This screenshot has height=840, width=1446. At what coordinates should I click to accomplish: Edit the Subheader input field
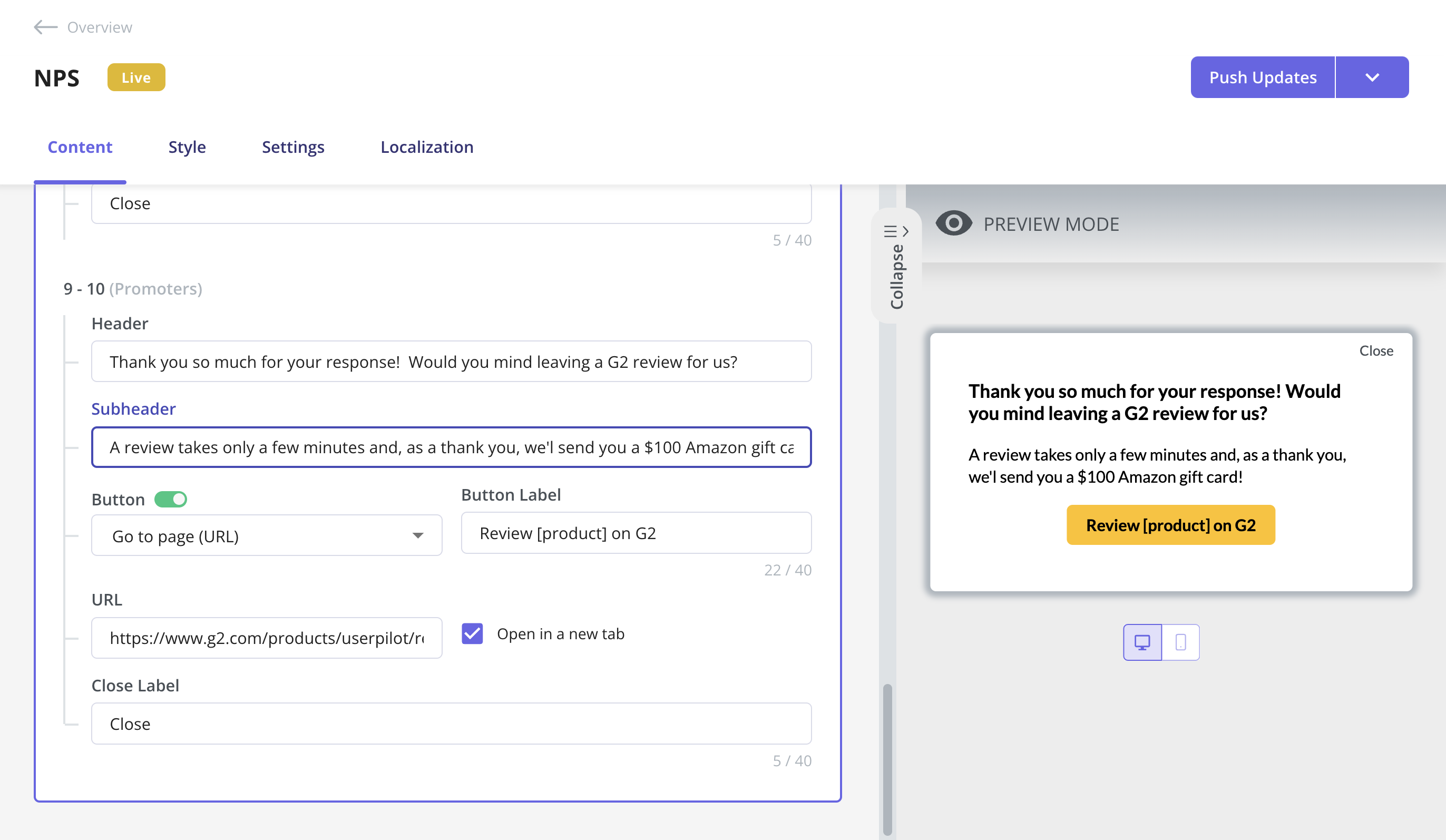(x=451, y=447)
